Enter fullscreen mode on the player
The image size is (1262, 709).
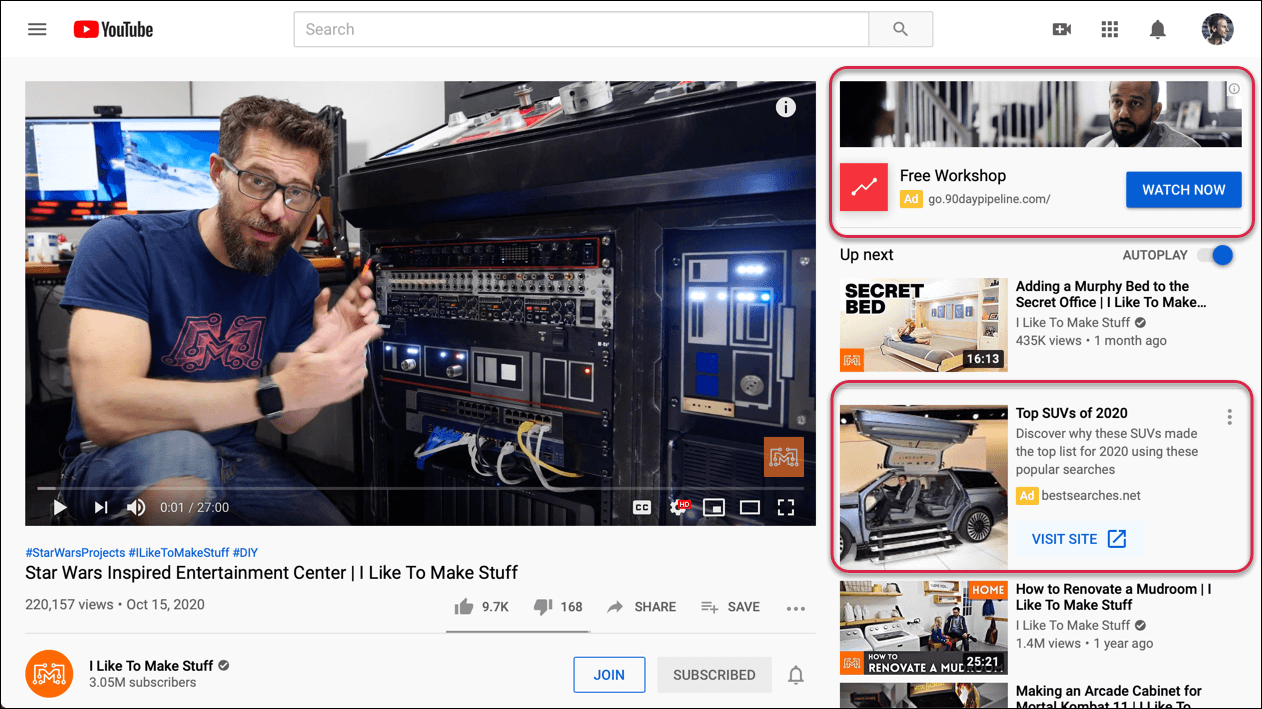(786, 507)
